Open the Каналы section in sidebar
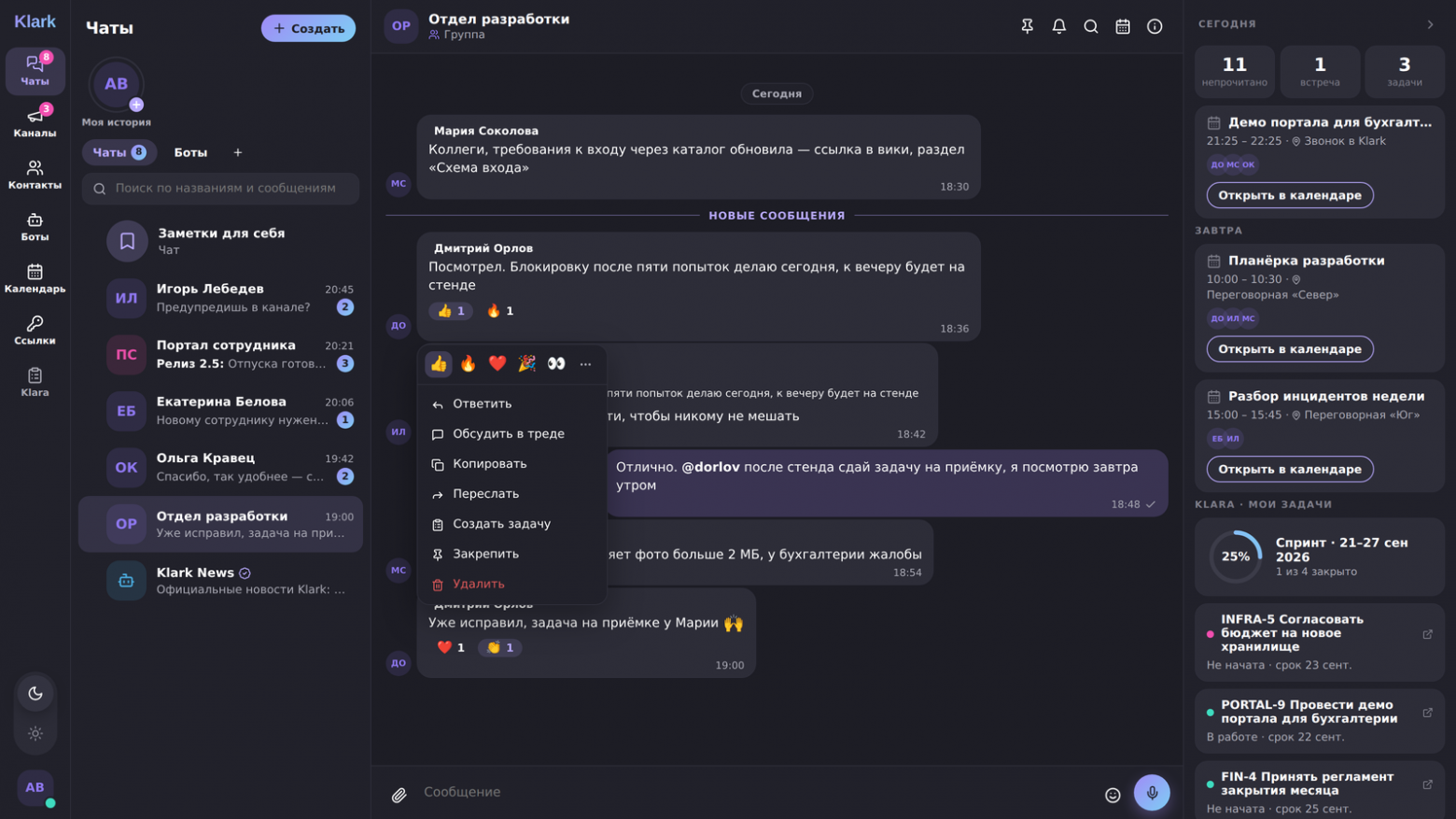 click(x=35, y=122)
